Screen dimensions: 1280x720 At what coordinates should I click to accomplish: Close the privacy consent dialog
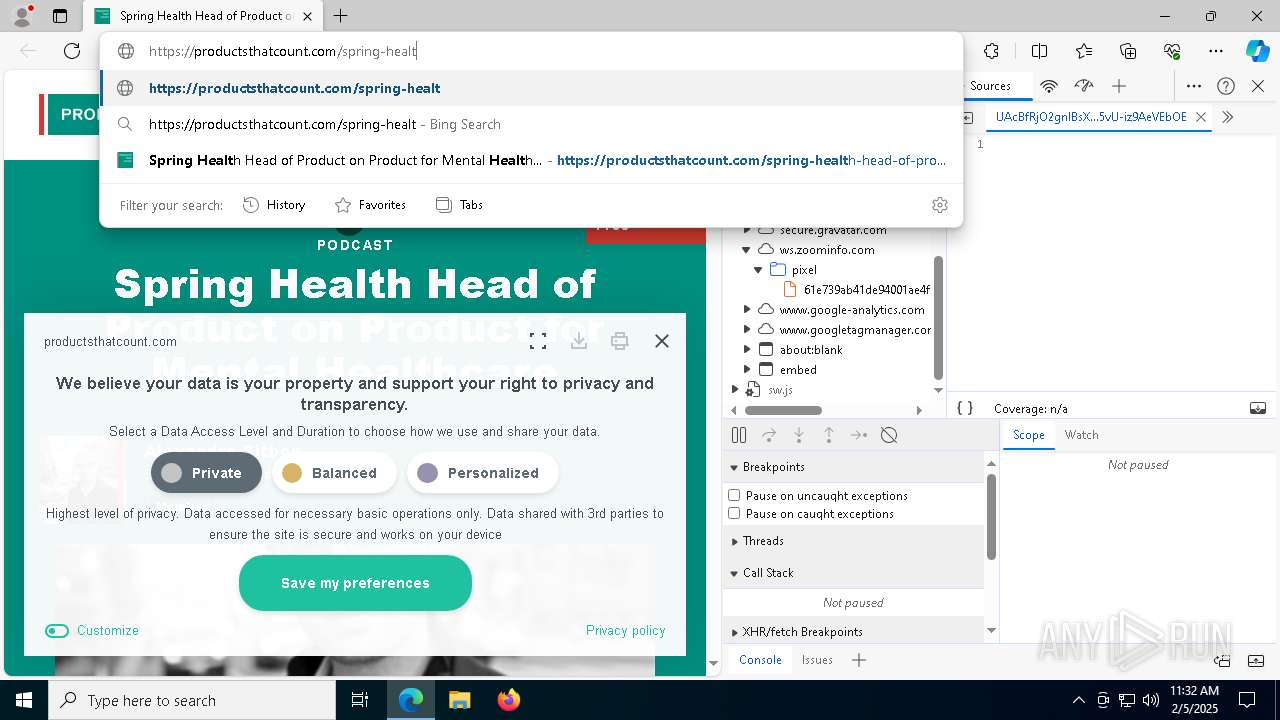[x=662, y=341]
